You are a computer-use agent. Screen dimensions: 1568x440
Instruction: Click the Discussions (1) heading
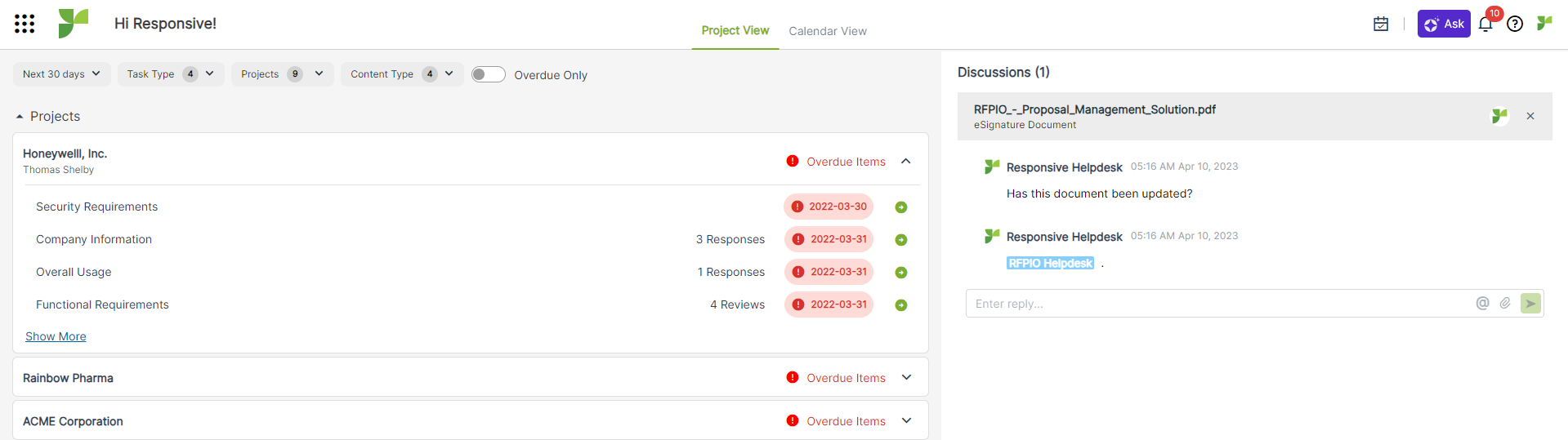1003,72
